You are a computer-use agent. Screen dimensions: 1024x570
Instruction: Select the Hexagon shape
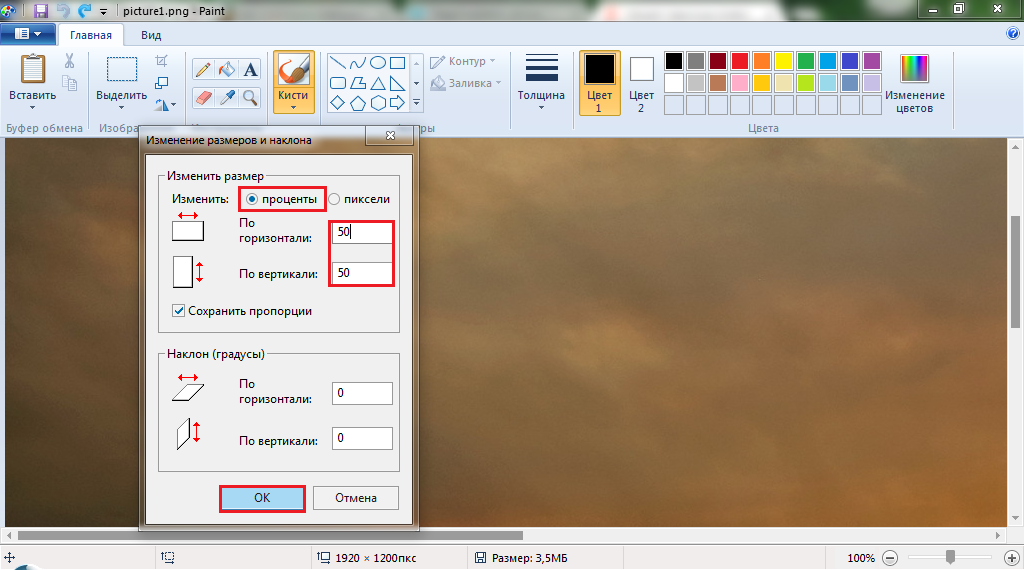pos(377,103)
